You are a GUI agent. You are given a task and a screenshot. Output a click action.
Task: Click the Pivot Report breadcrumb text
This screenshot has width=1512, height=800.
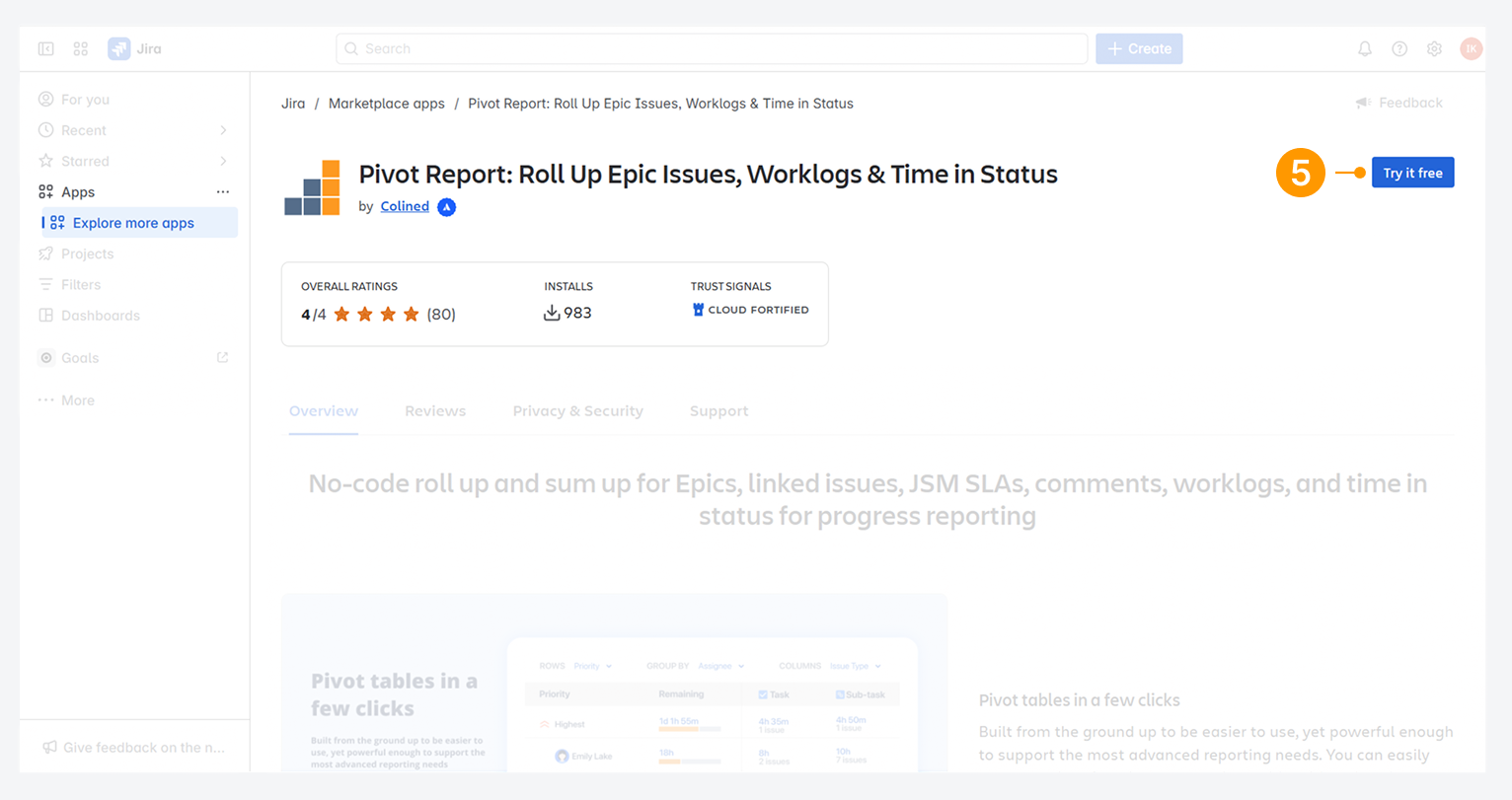(x=660, y=104)
